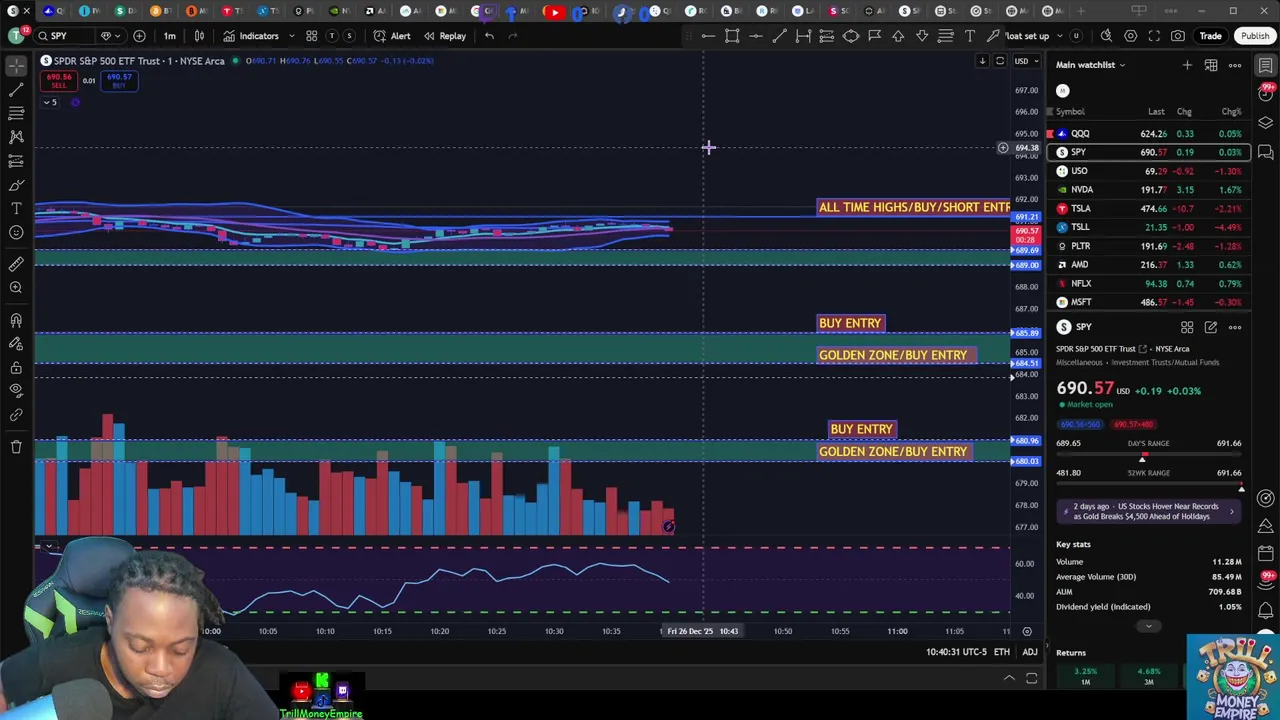Select the trend line tool in left sidebar

[16, 89]
